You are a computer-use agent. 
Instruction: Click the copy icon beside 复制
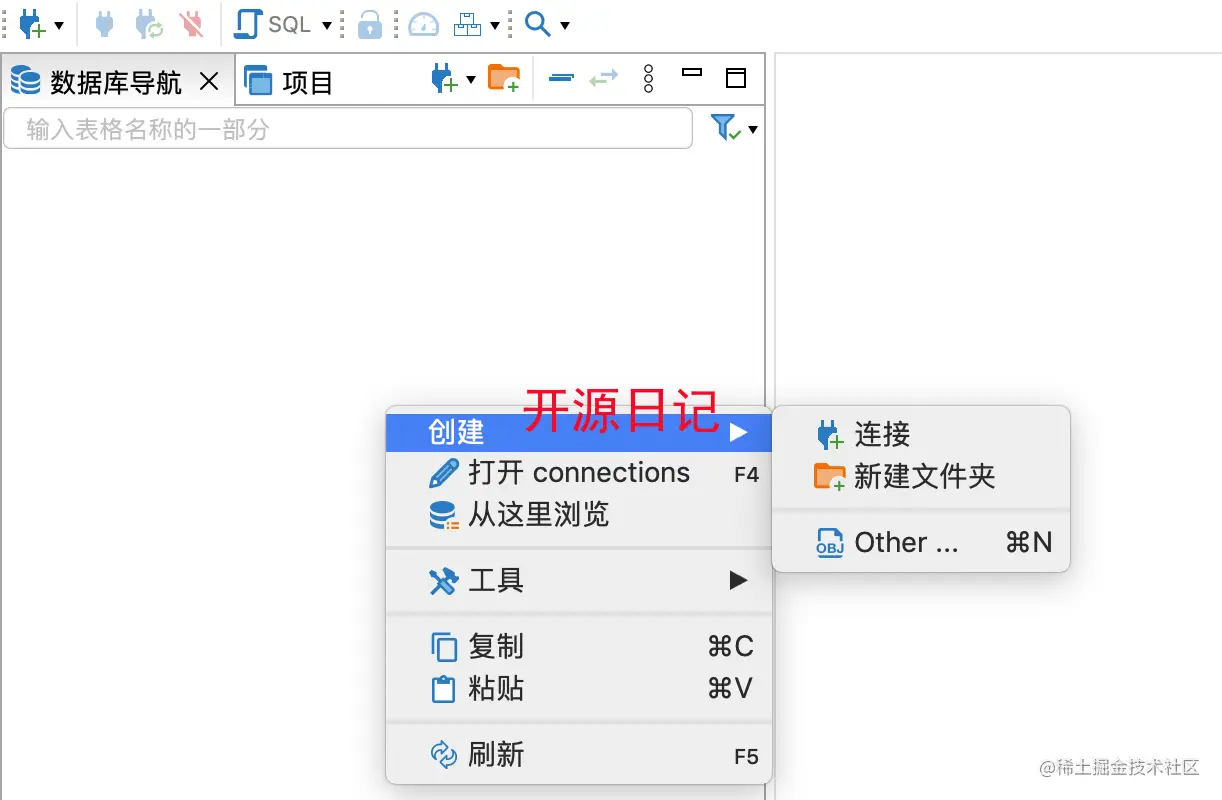point(443,647)
